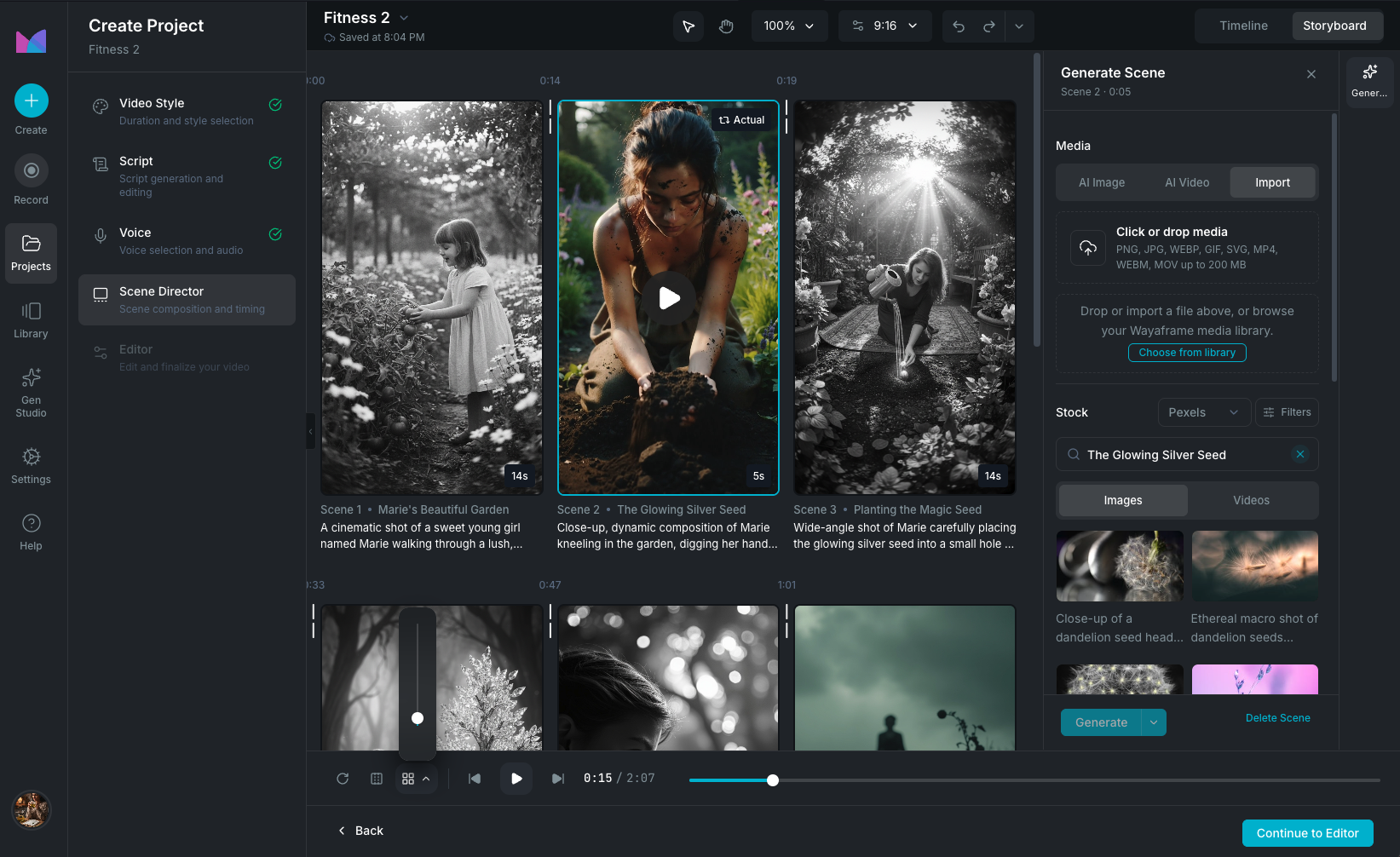Select the AI Image media option
Screen dimensions: 1400x857
1102,182
